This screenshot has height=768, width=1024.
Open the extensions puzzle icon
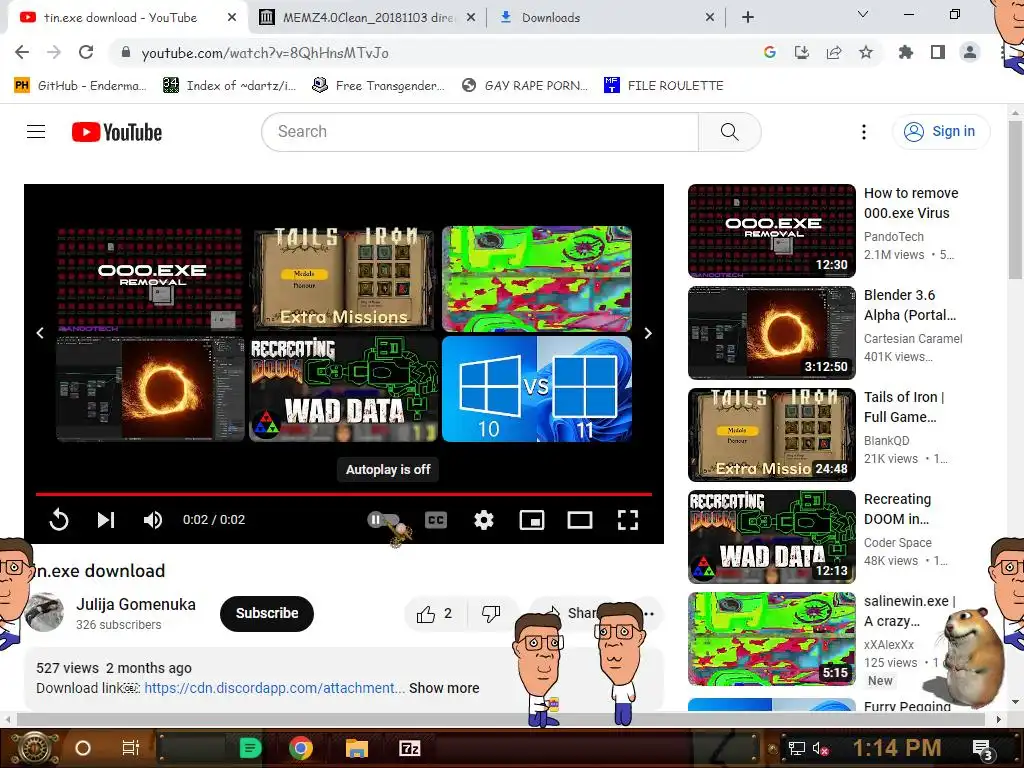[905, 52]
